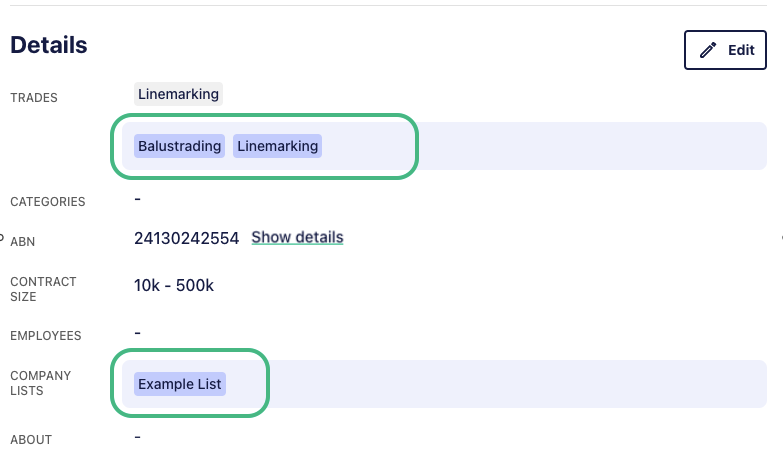
Task: Click the CATEGORIES field label
Action: click(48, 202)
